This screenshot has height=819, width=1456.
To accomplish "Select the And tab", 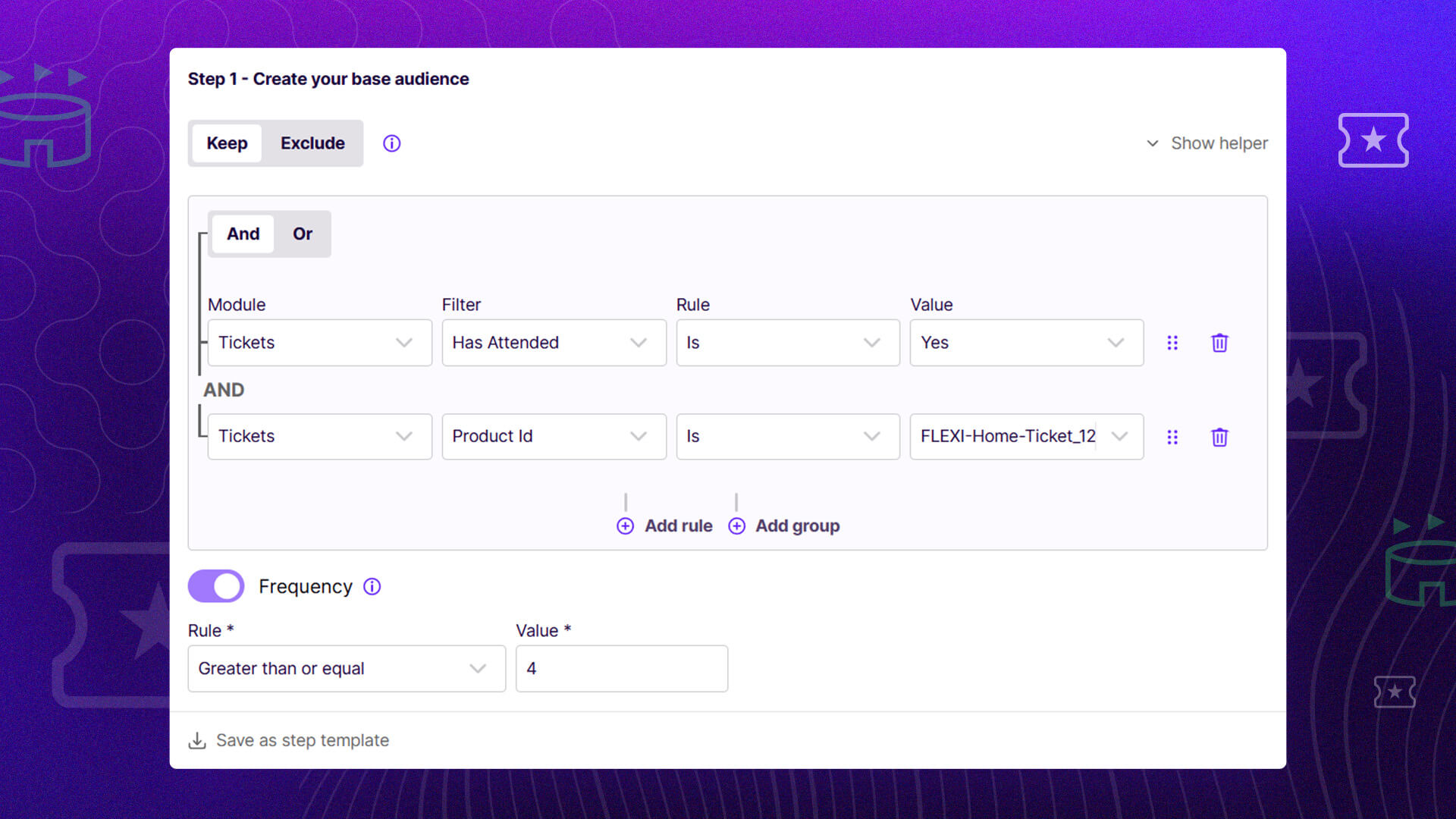I will [x=243, y=234].
